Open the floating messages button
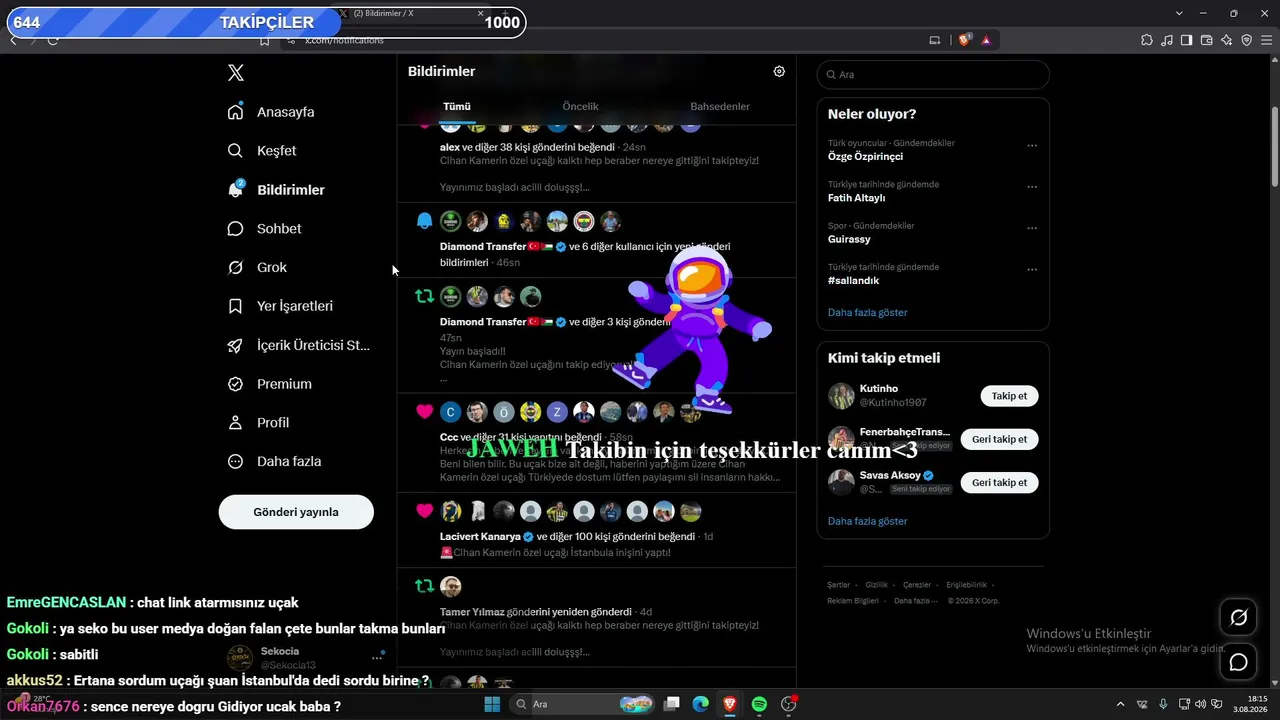 [1238, 662]
